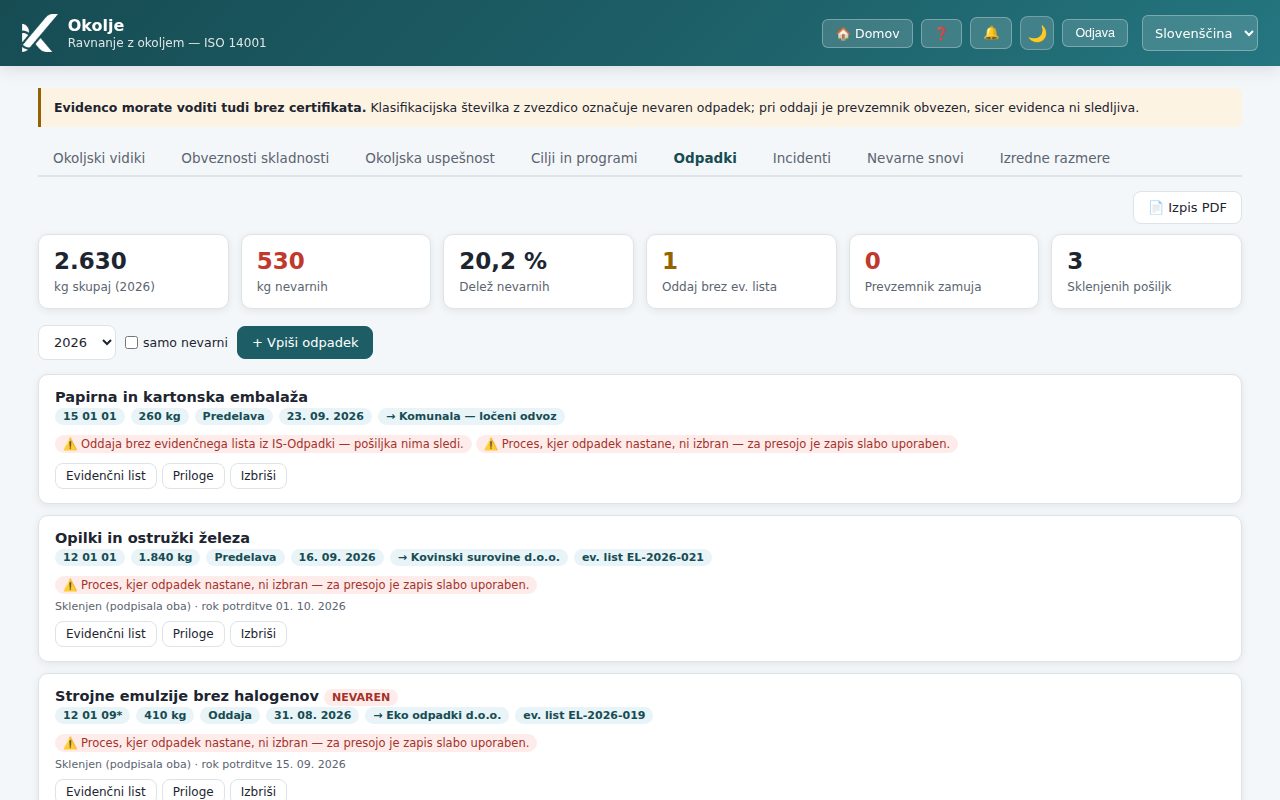The height and width of the screenshot is (800, 1280).
Task: Click the warning 'Oddaja brez evidenčnega lista' message
Action: coord(263,444)
